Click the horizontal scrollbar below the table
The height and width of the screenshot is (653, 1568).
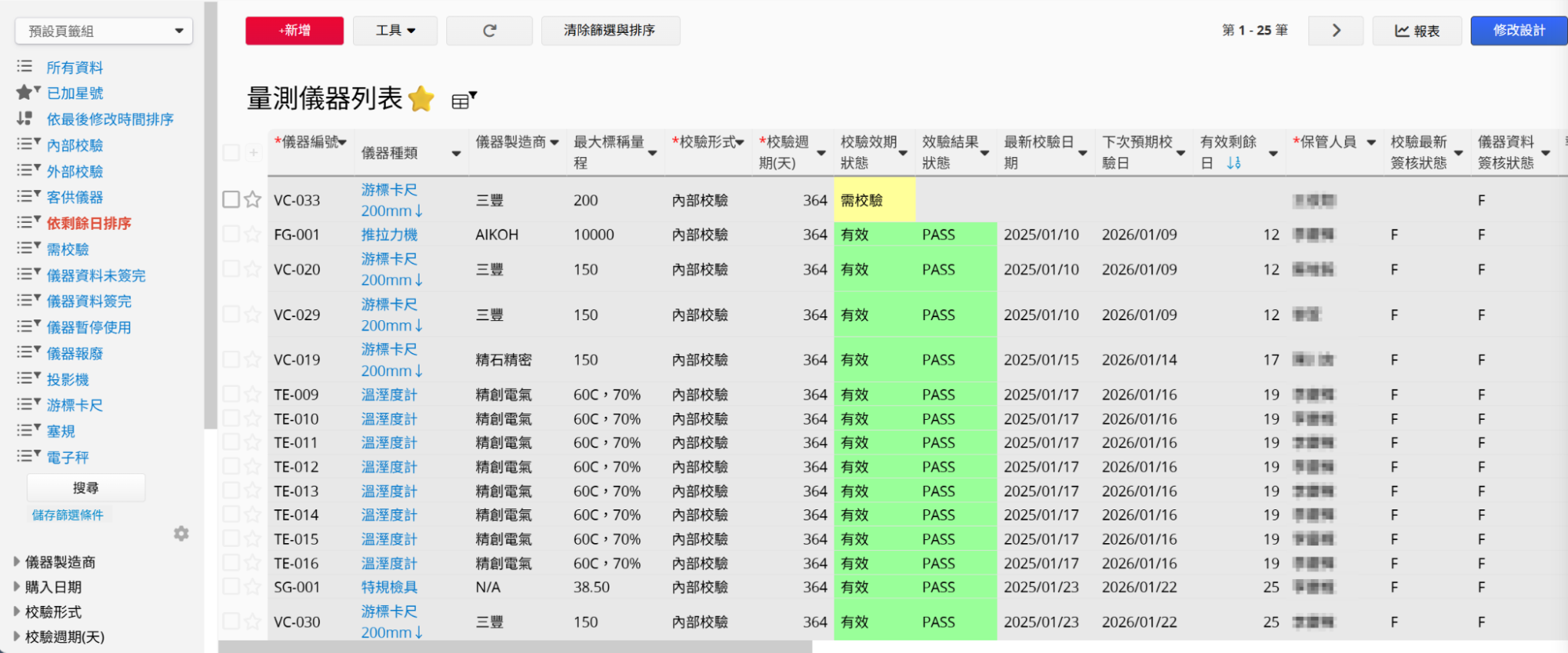[515, 647]
